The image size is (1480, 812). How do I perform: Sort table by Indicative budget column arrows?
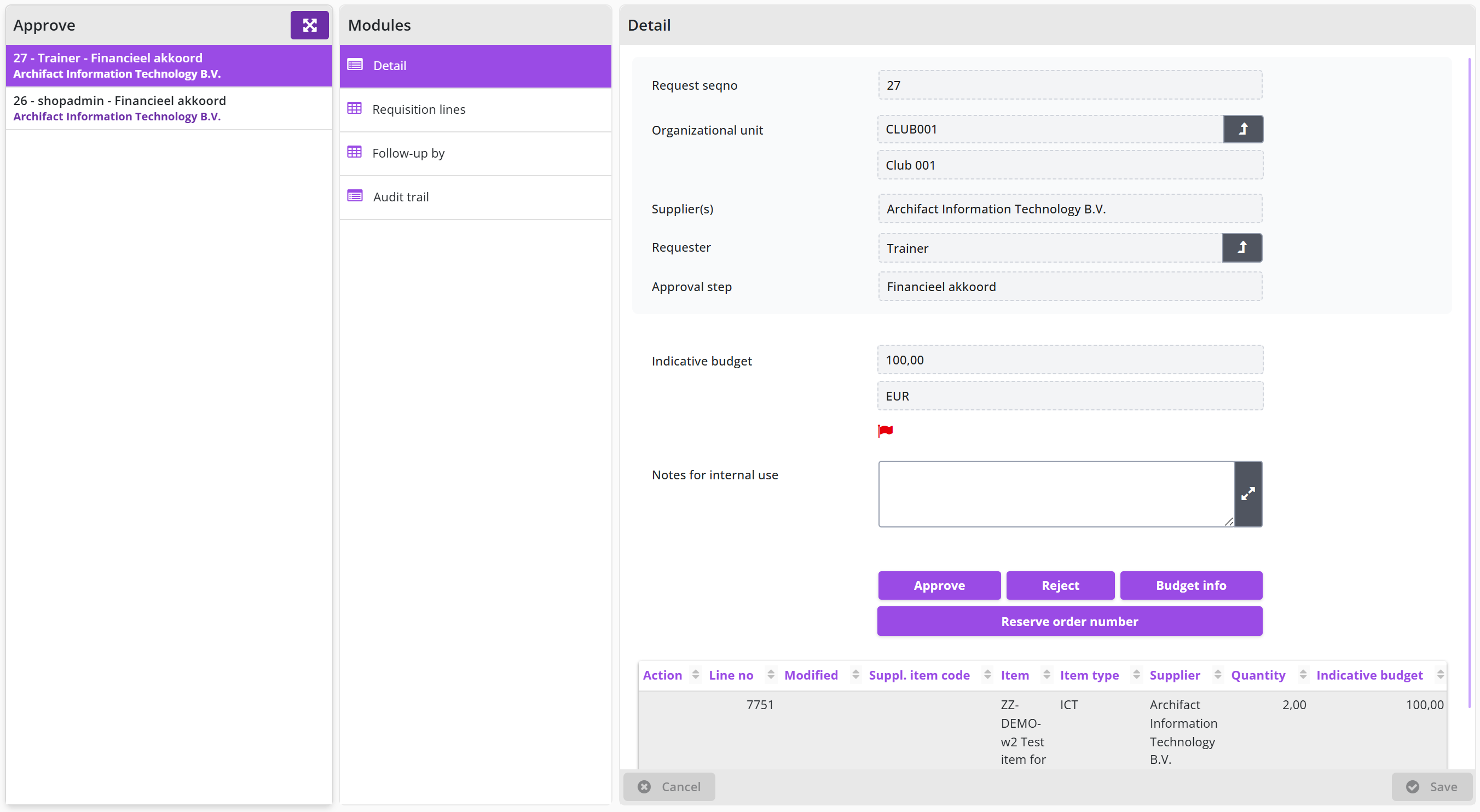point(1440,675)
